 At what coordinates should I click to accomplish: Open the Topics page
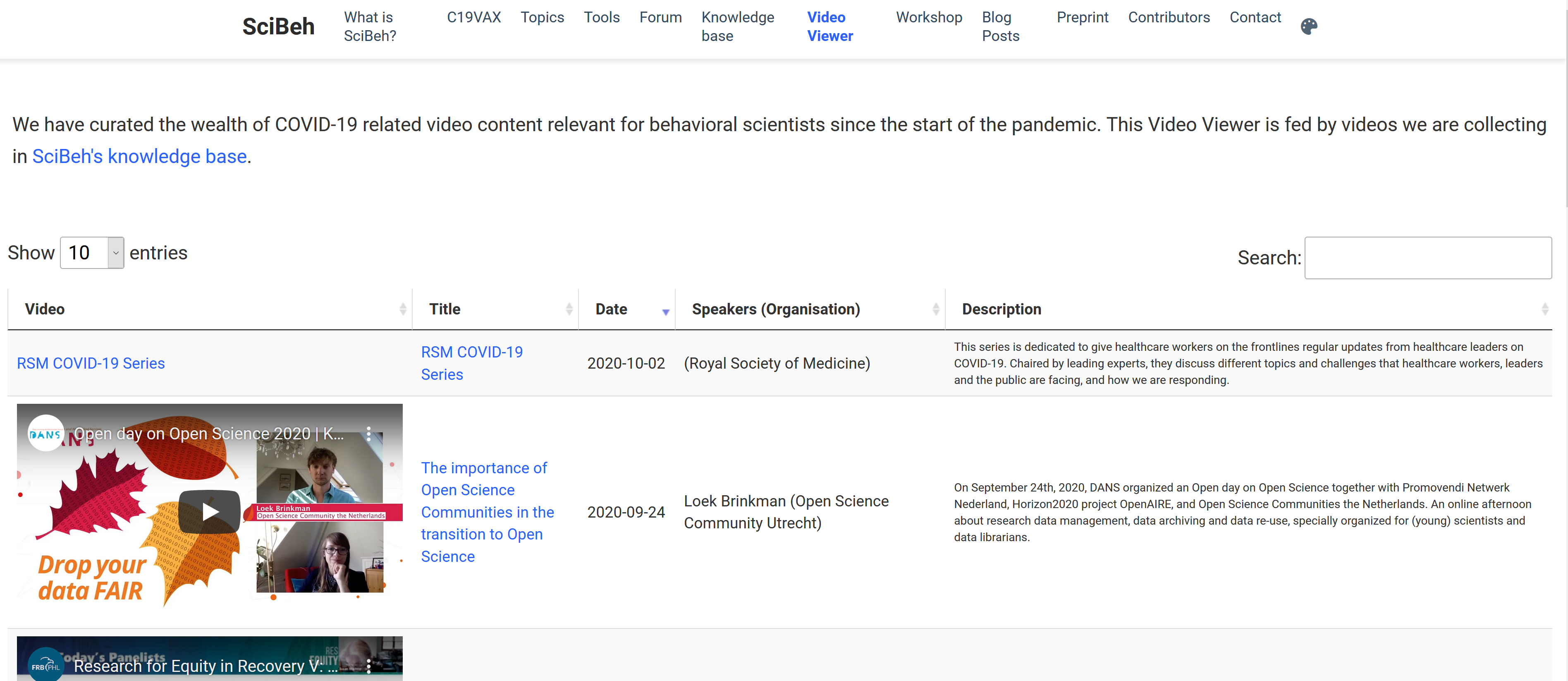pos(542,18)
